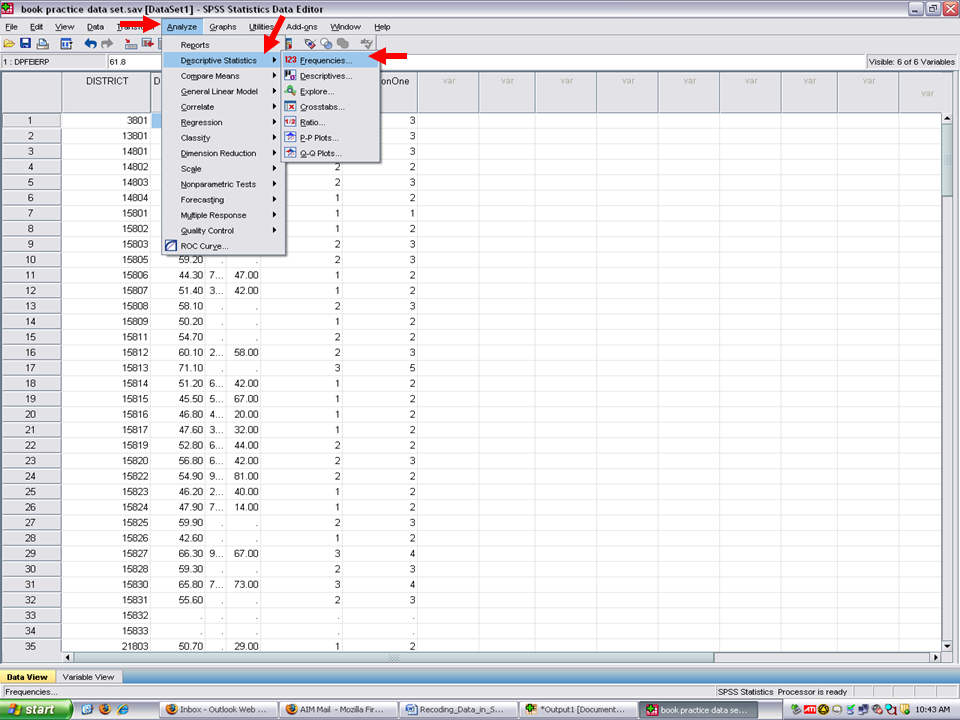Click the DISTRICT column header
The height and width of the screenshot is (720, 960).
(x=106, y=82)
